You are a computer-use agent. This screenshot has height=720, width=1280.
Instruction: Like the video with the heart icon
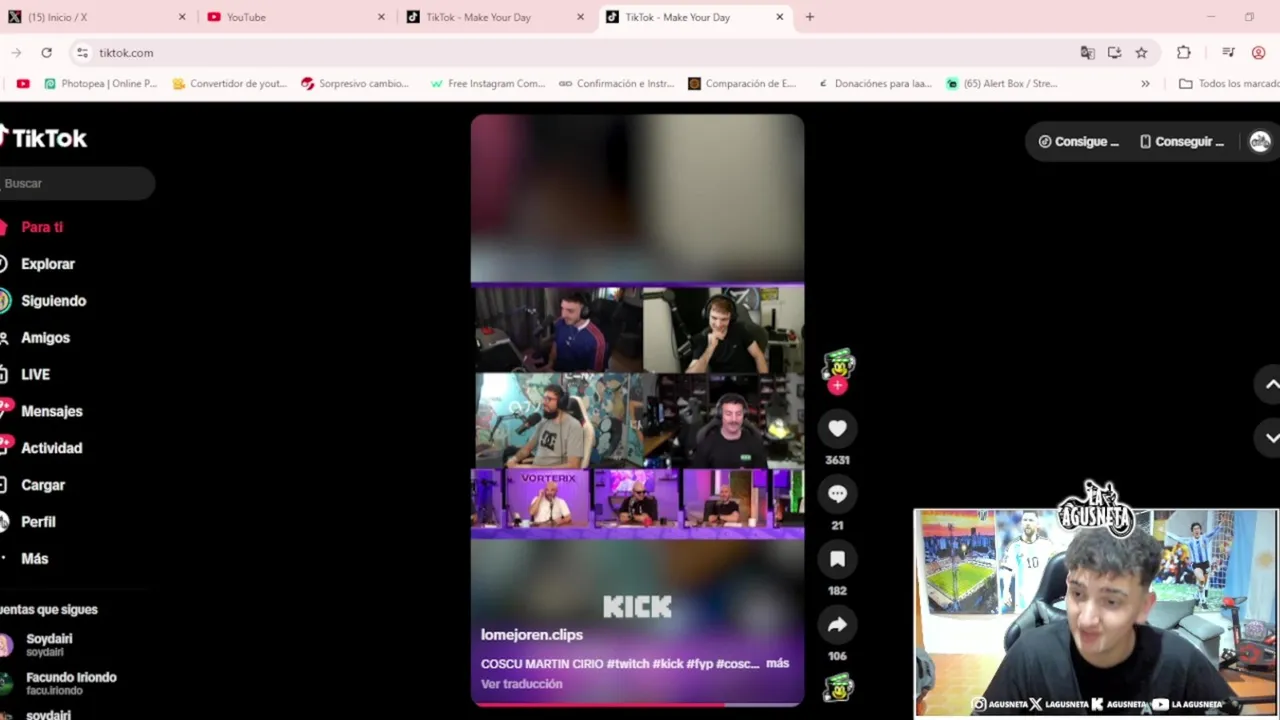pyautogui.click(x=837, y=429)
